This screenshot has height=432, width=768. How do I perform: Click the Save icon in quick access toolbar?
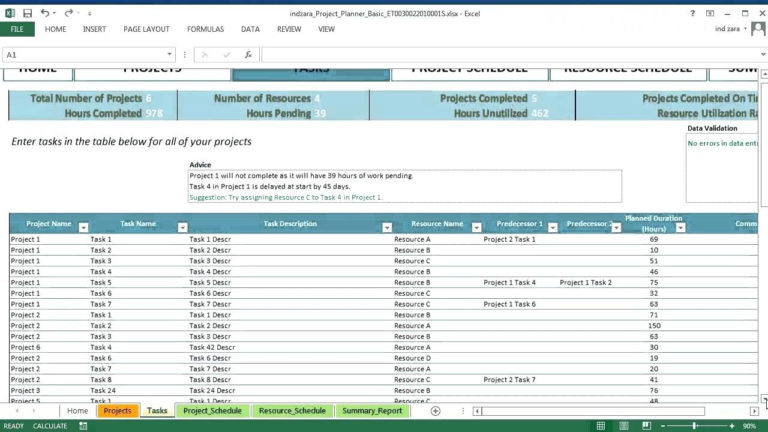point(27,12)
